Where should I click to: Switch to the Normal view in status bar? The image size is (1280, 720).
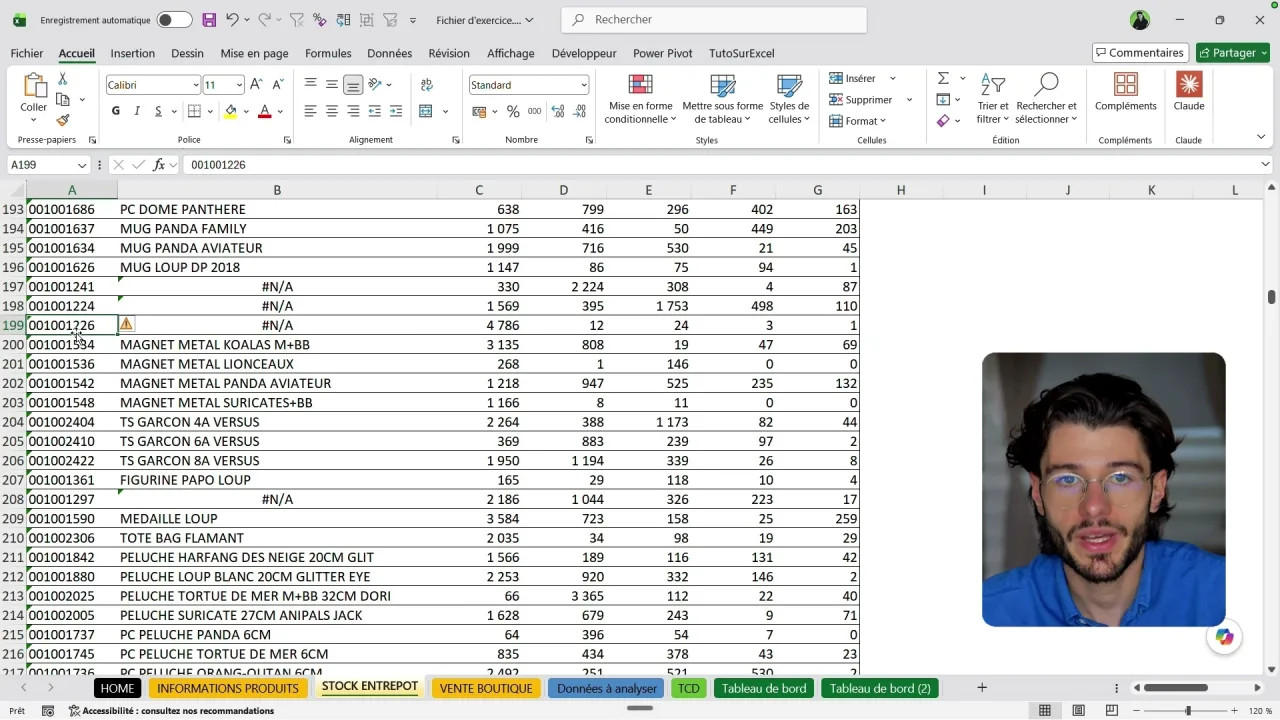(x=1045, y=711)
